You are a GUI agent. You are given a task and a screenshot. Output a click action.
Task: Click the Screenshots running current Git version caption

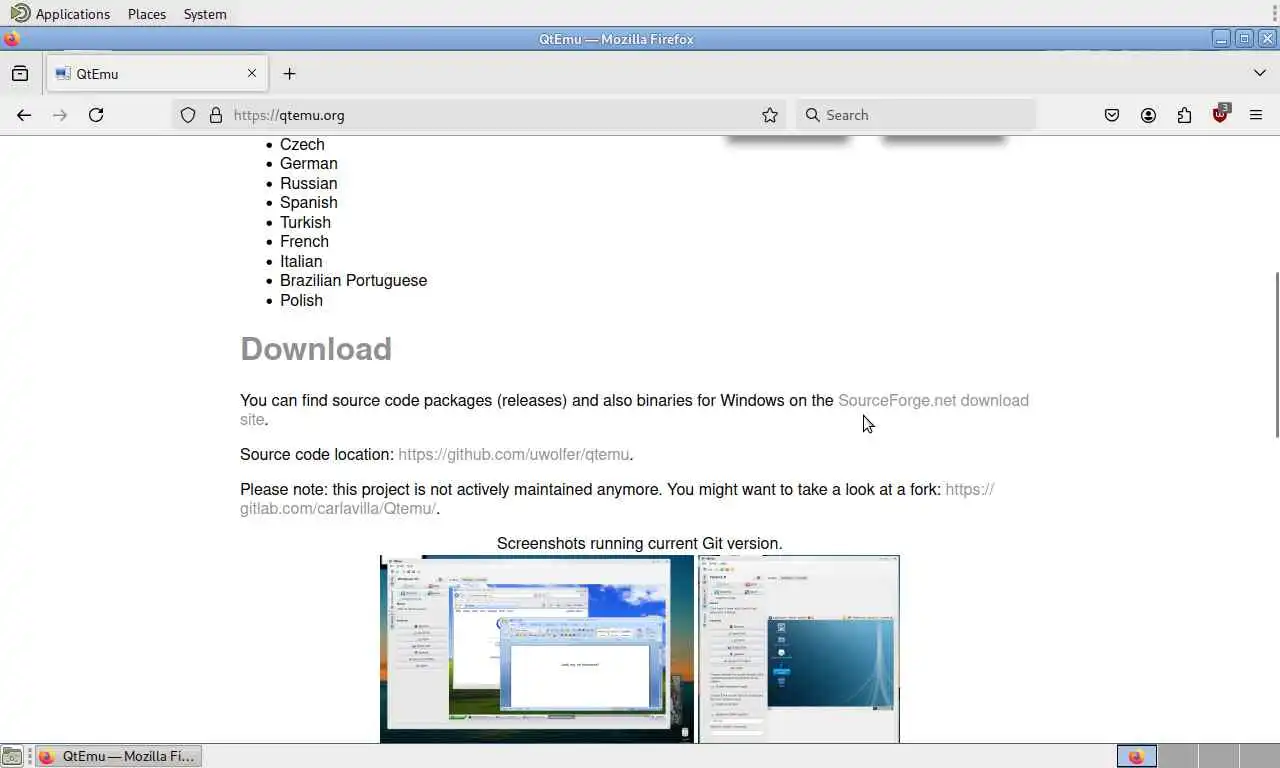(x=640, y=543)
